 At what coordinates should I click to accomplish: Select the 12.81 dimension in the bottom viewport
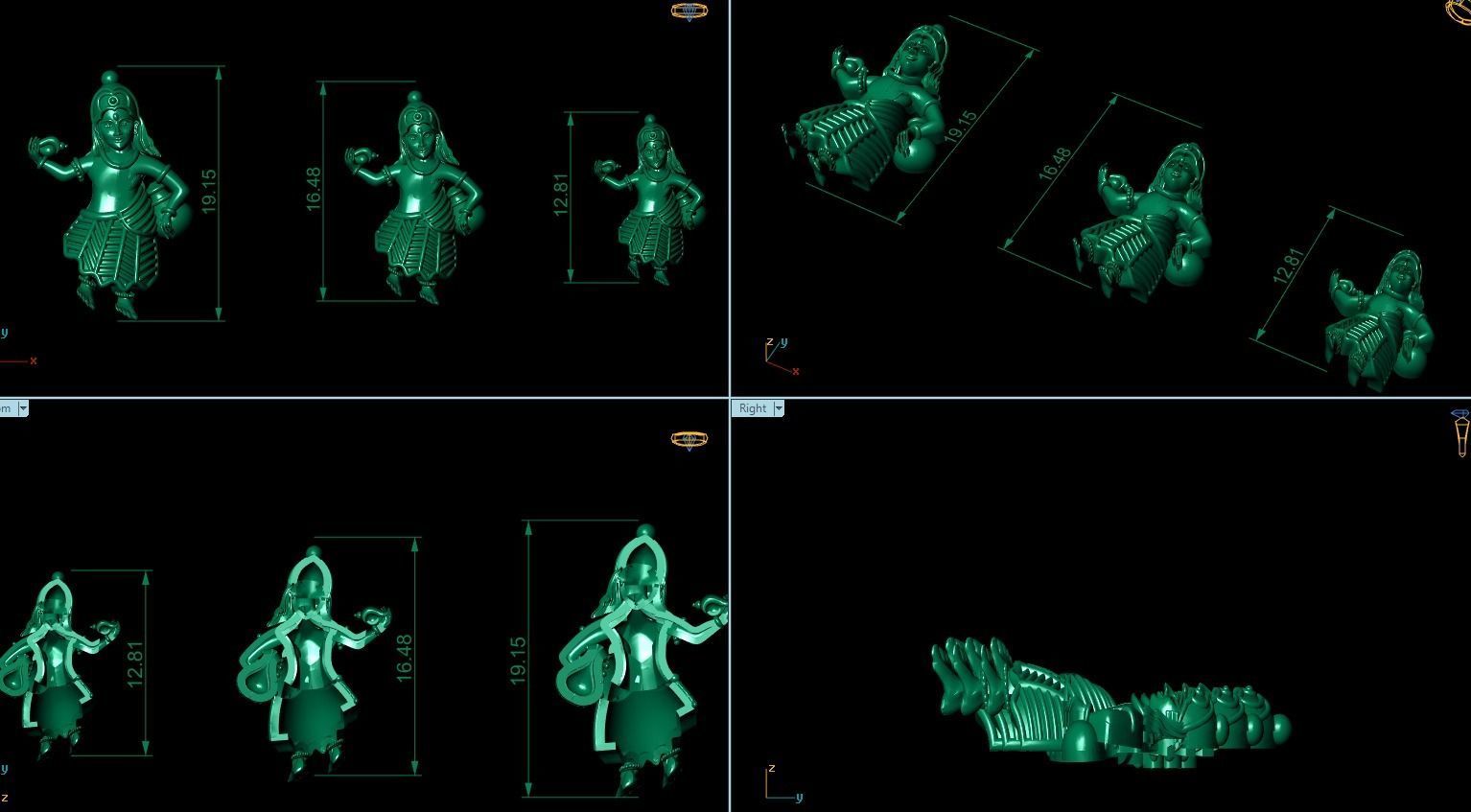click(134, 663)
